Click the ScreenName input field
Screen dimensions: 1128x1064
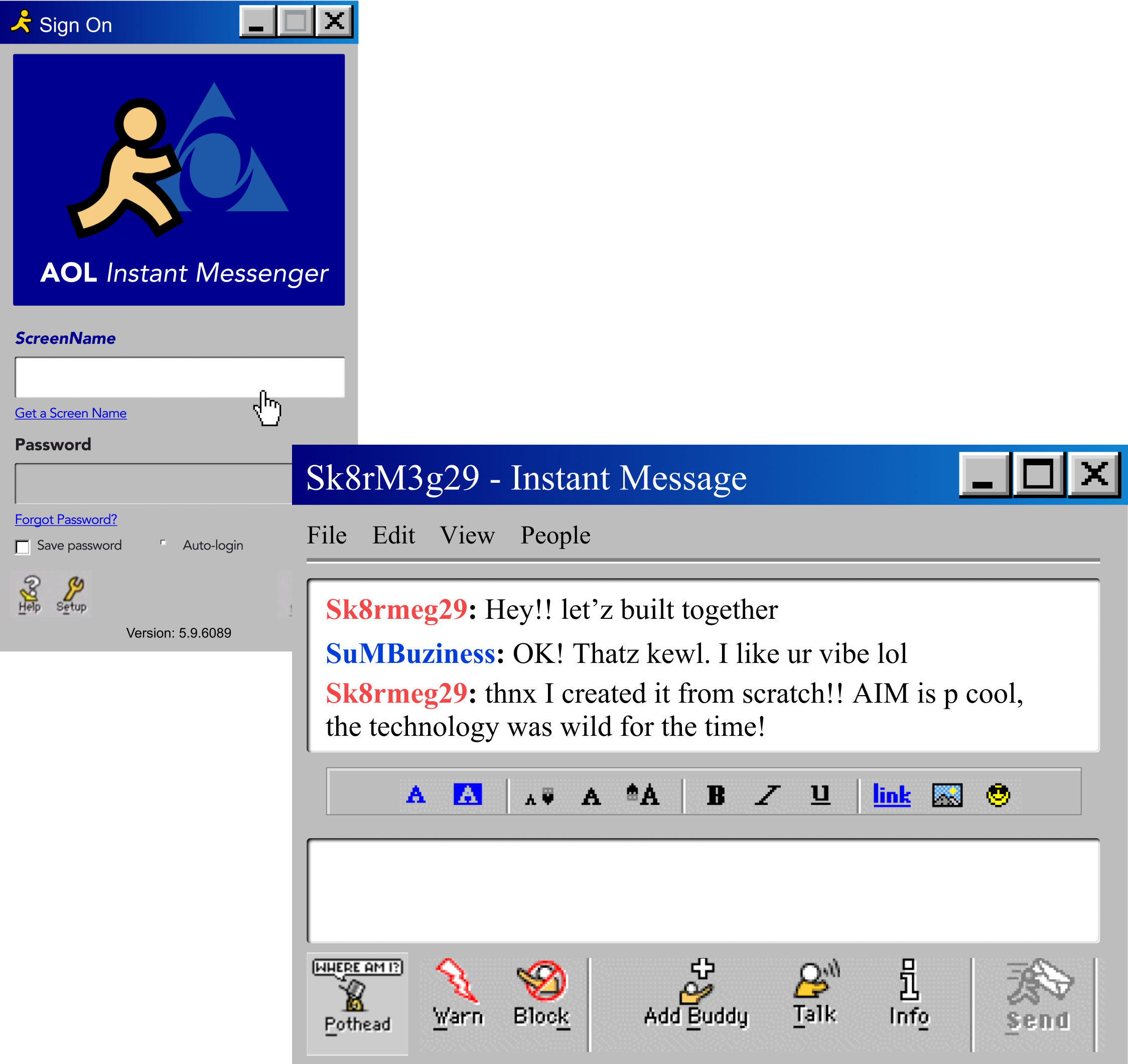[x=180, y=377]
